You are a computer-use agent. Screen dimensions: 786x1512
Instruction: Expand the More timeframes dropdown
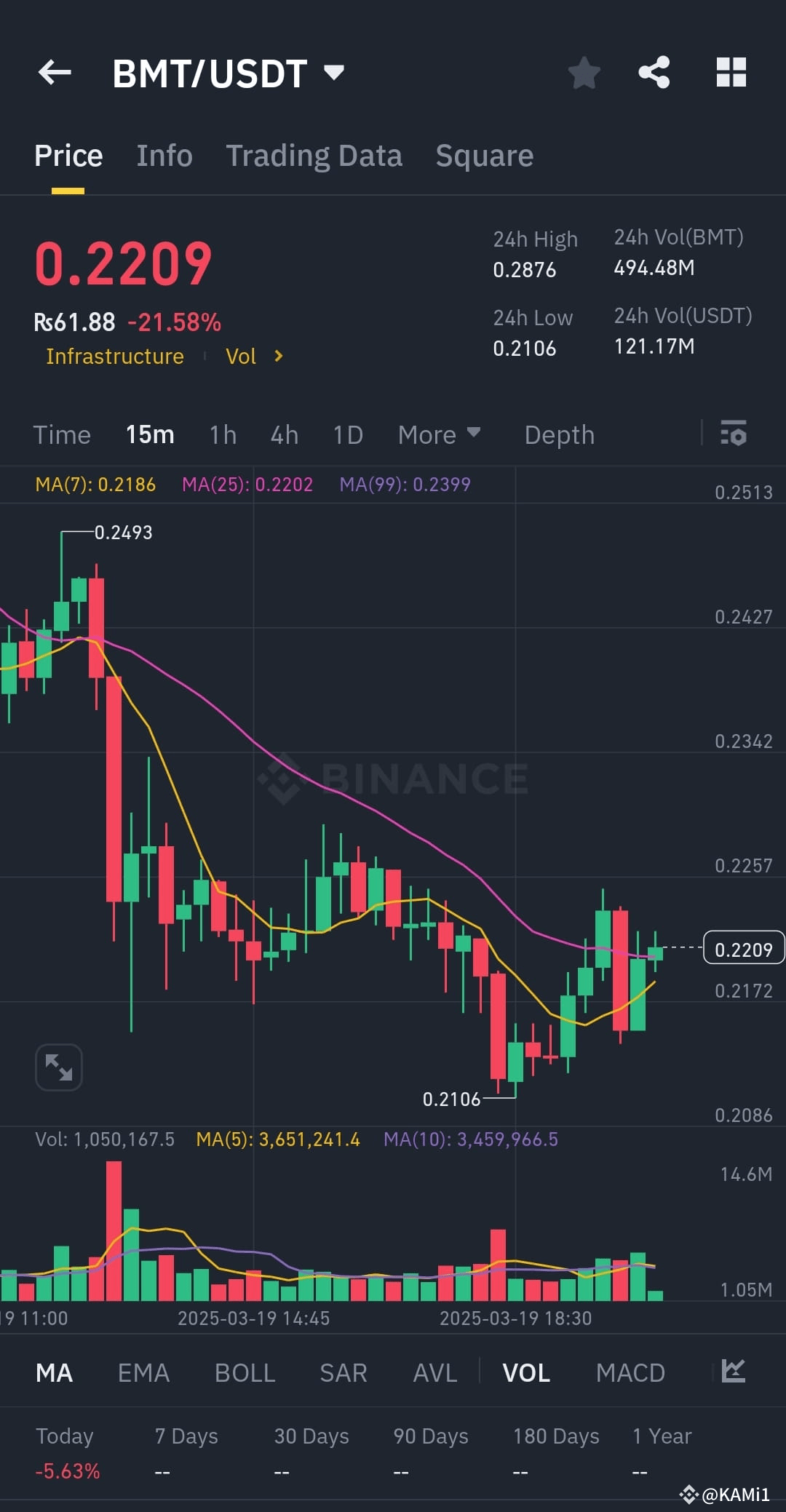[438, 434]
